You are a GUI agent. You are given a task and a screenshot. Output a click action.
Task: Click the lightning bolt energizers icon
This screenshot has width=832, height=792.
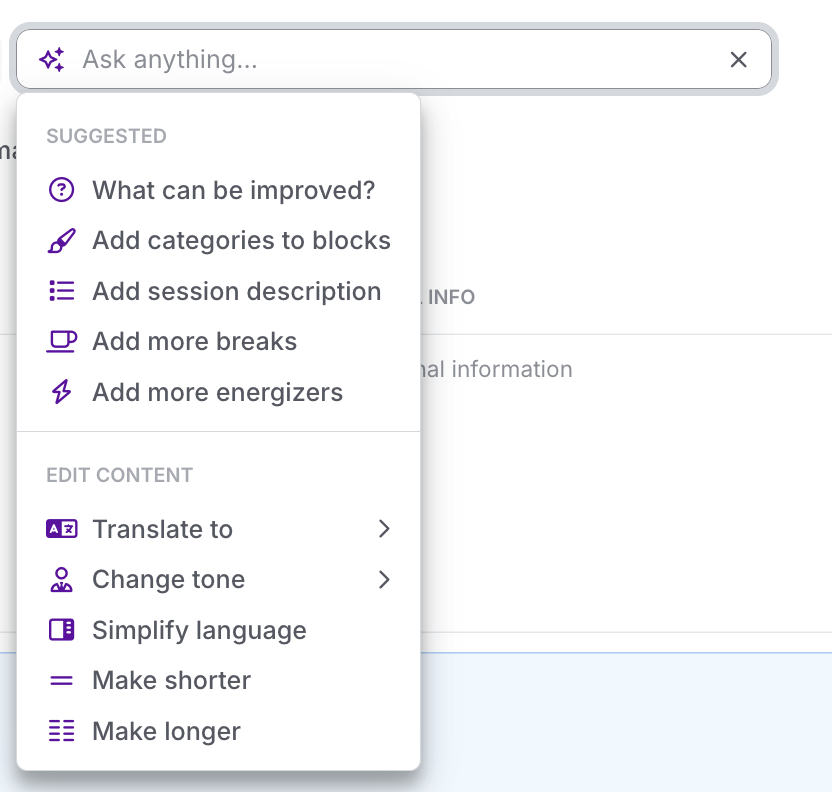click(x=62, y=392)
